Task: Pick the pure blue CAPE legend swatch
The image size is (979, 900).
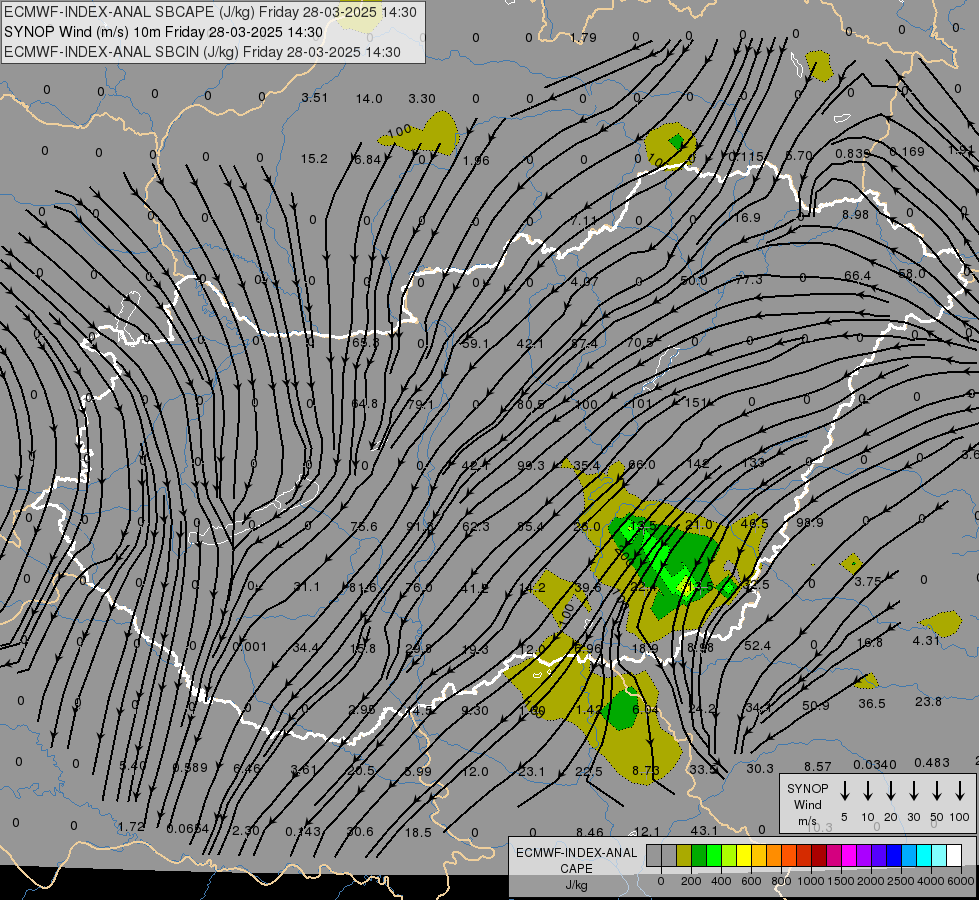Action: [x=894, y=855]
